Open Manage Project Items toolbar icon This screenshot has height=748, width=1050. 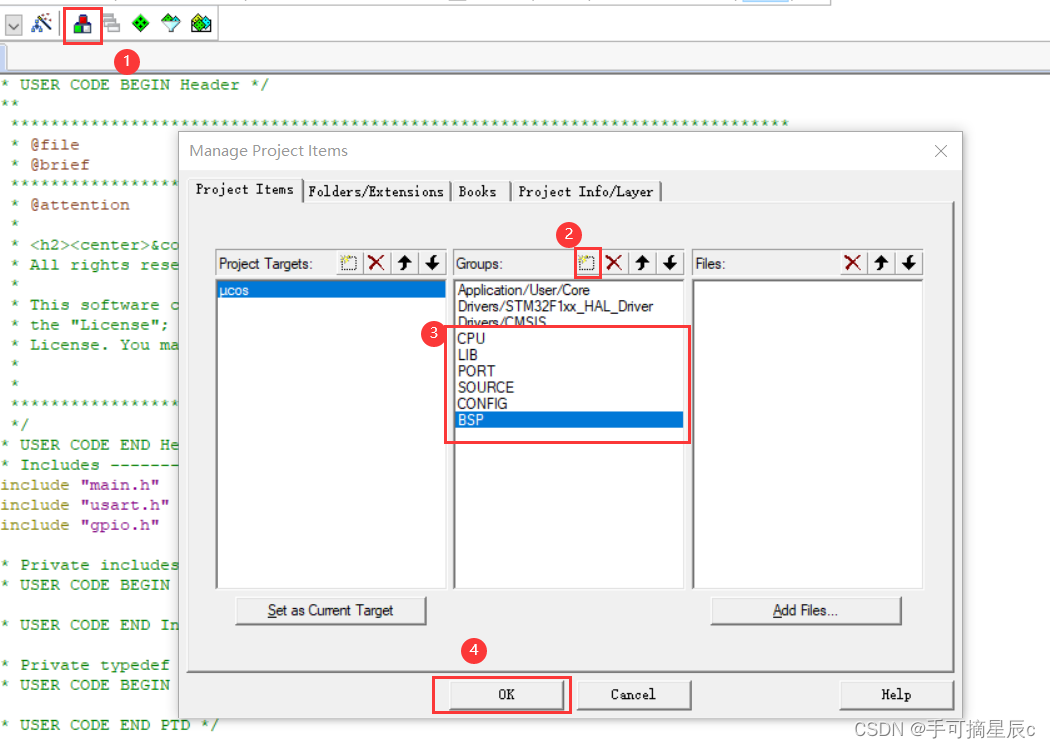pyautogui.click(x=82, y=25)
